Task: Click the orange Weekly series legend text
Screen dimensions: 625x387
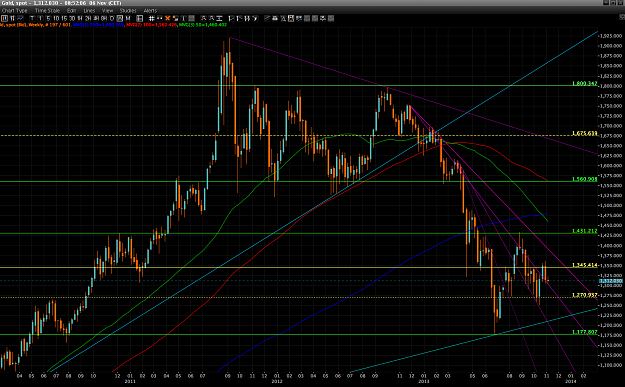Action: (x=35, y=25)
